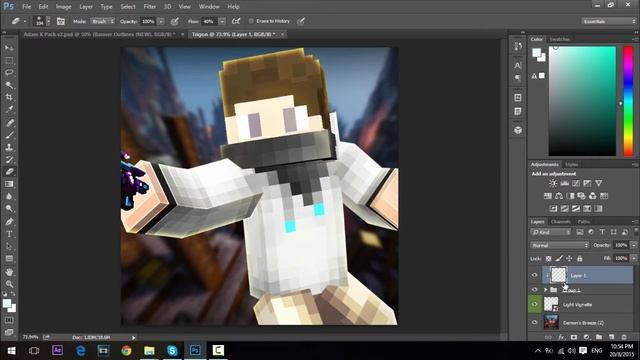This screenshot has width=640, height=360.
Task: Open brush preset picker dropdown
Action: point(48,21)
